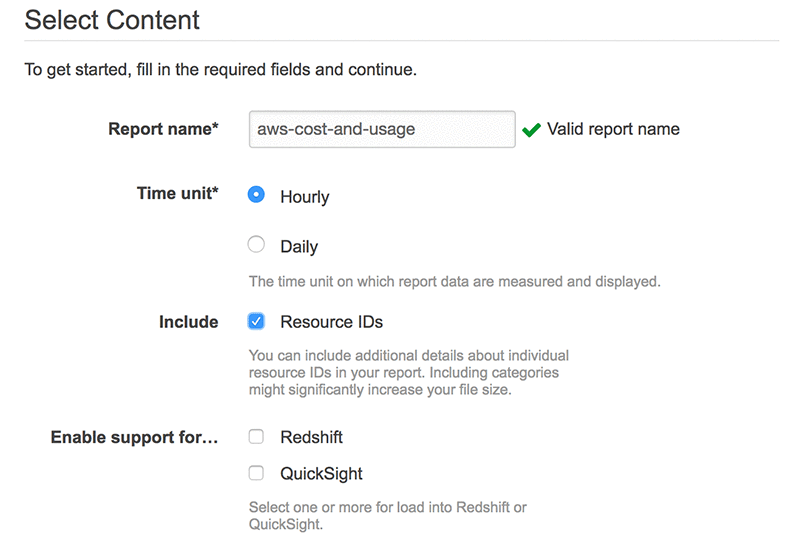Click the "Report name*" field label
The height and width of the screenshot is (553, 800).
click(x=163, y=129)
